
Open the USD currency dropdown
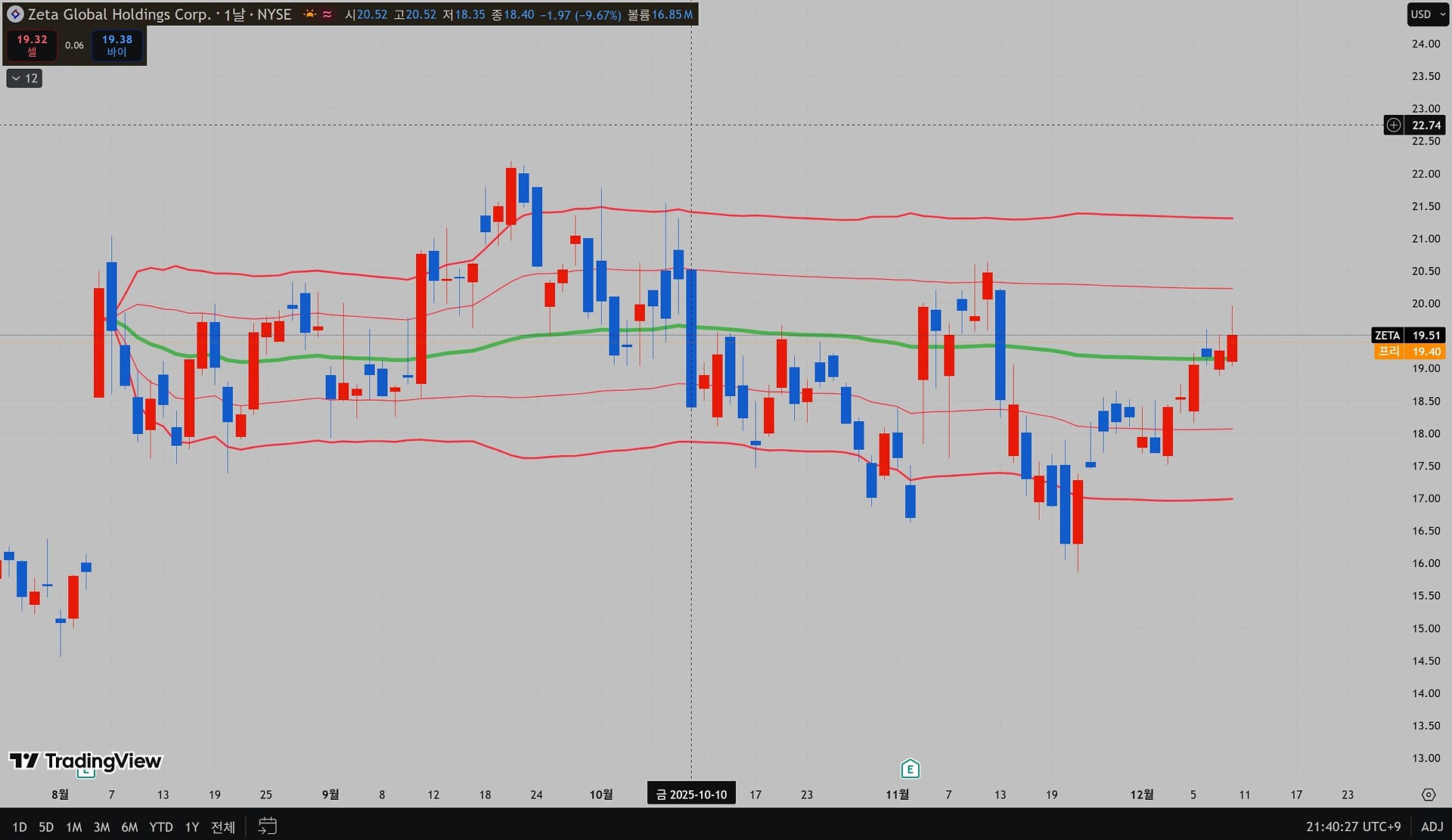[x=1426, y=14]
